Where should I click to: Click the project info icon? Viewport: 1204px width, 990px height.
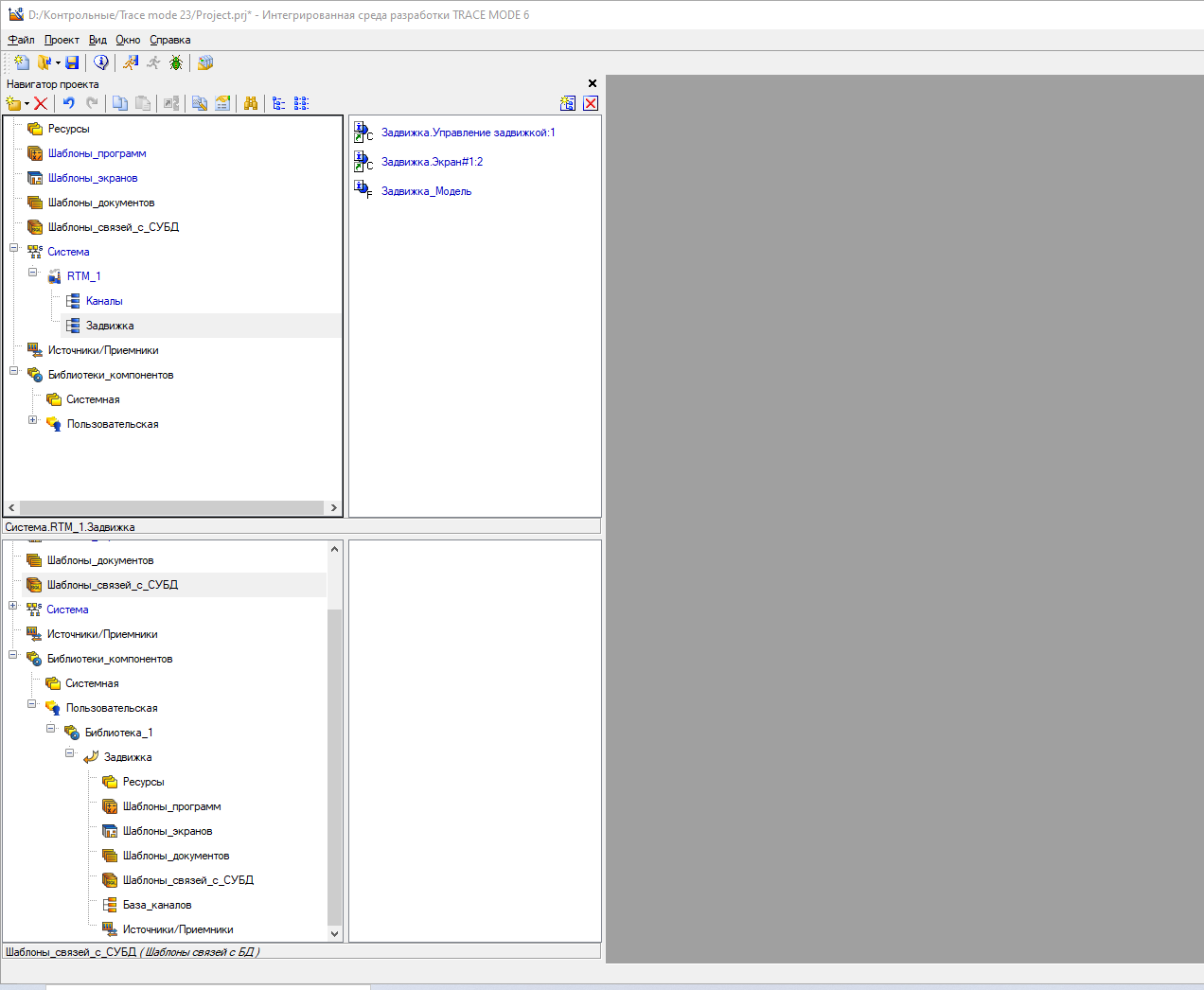pyautogui.click(x=100, y=62)
